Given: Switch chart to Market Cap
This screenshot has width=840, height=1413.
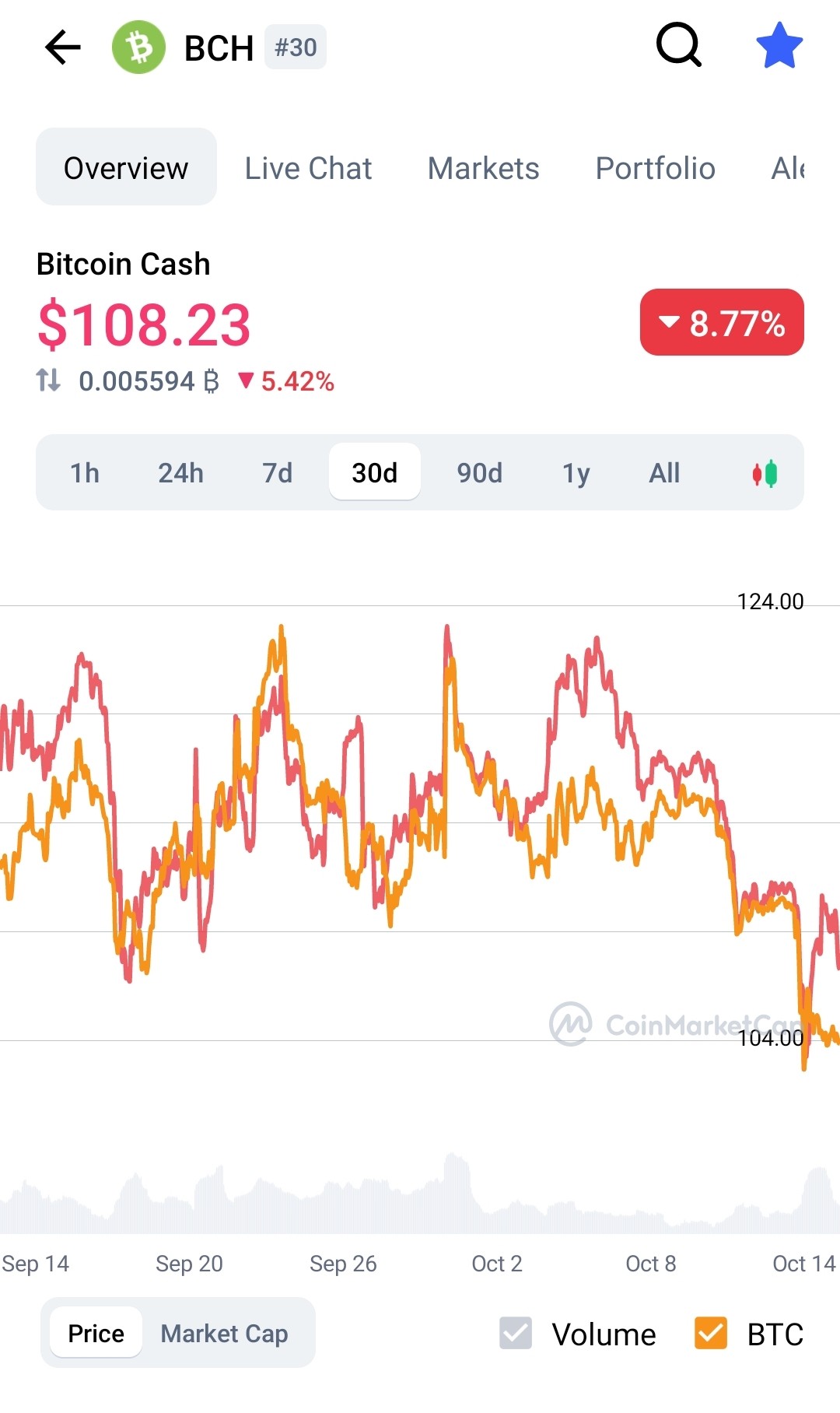Looking at the screenshot, I should 225,1333.
